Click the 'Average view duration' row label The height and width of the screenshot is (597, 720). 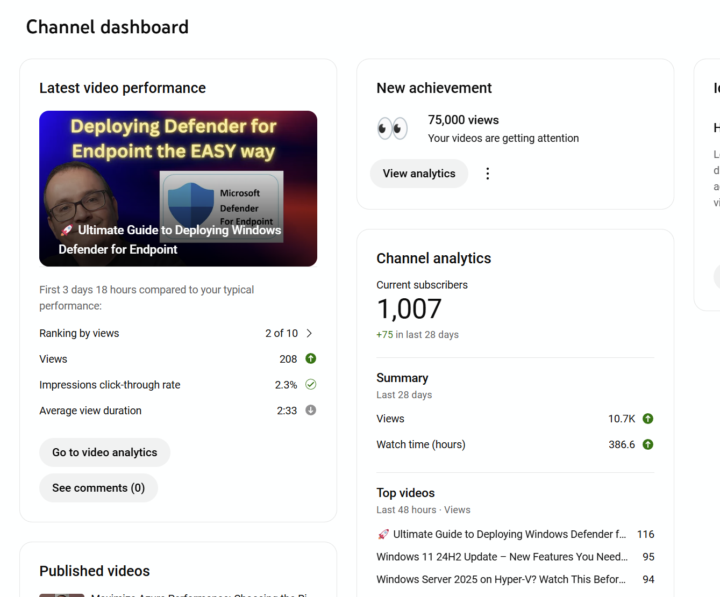tap(90, 411)
